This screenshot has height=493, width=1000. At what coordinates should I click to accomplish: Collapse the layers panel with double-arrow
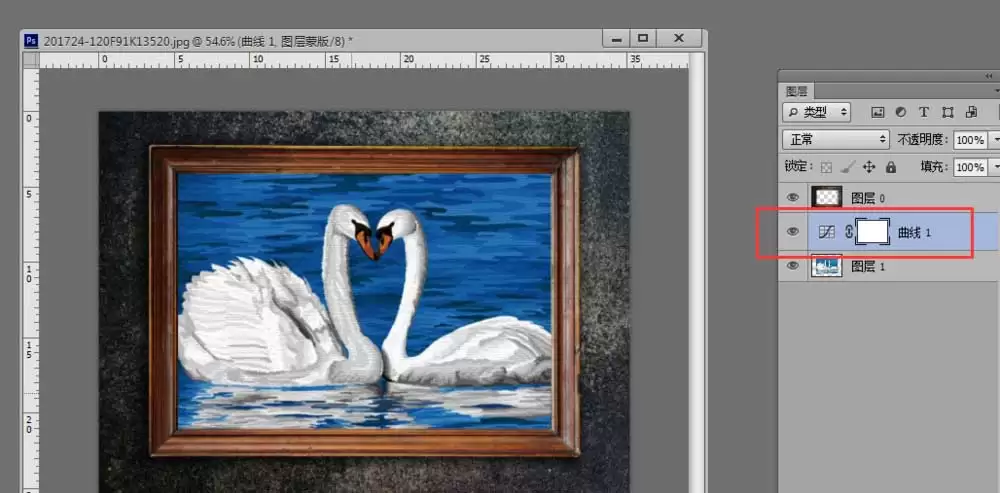pos(989,76)
